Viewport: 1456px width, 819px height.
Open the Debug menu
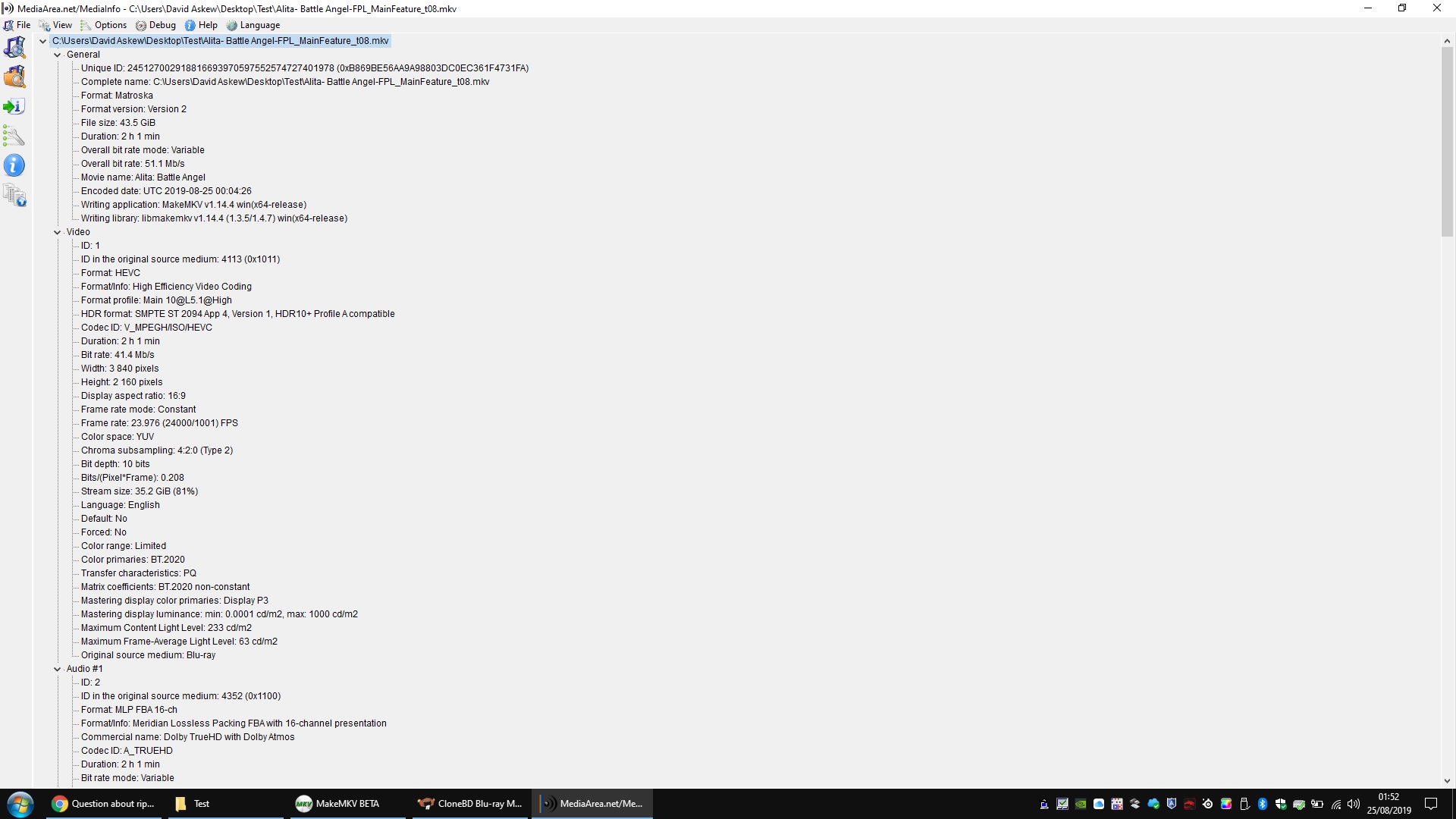tap(155, 25)
